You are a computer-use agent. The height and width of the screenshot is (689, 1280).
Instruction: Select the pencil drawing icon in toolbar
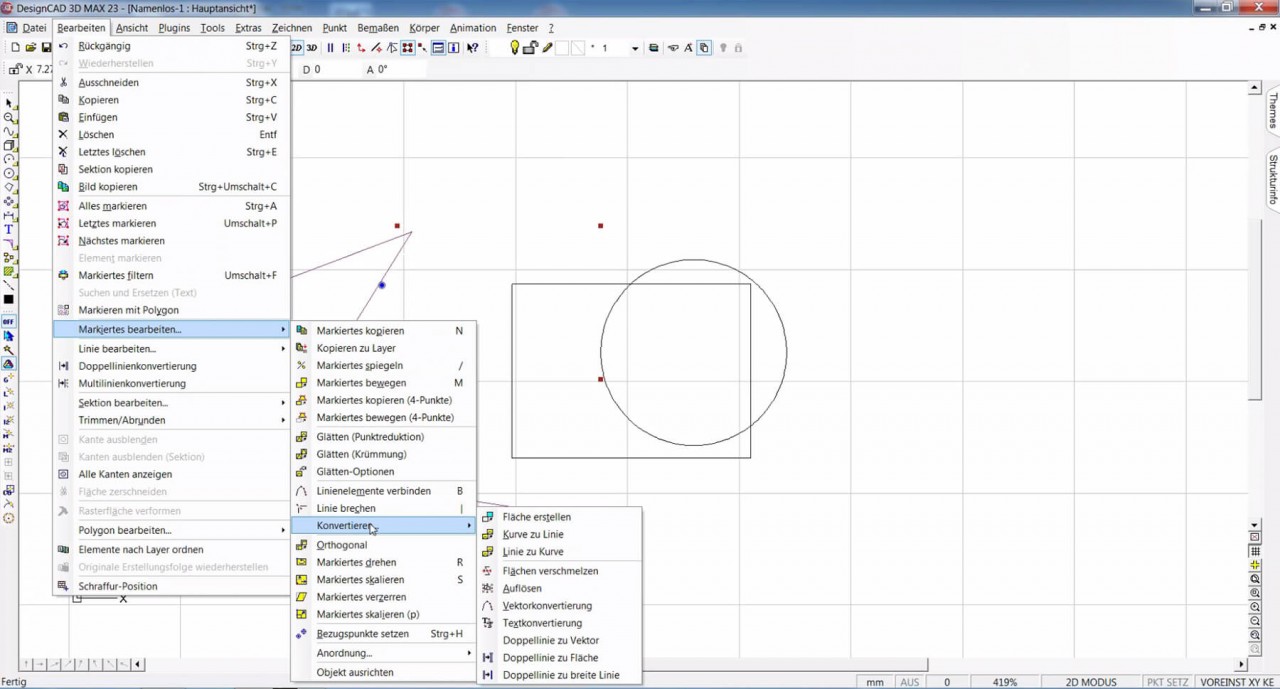click(546, 47)
